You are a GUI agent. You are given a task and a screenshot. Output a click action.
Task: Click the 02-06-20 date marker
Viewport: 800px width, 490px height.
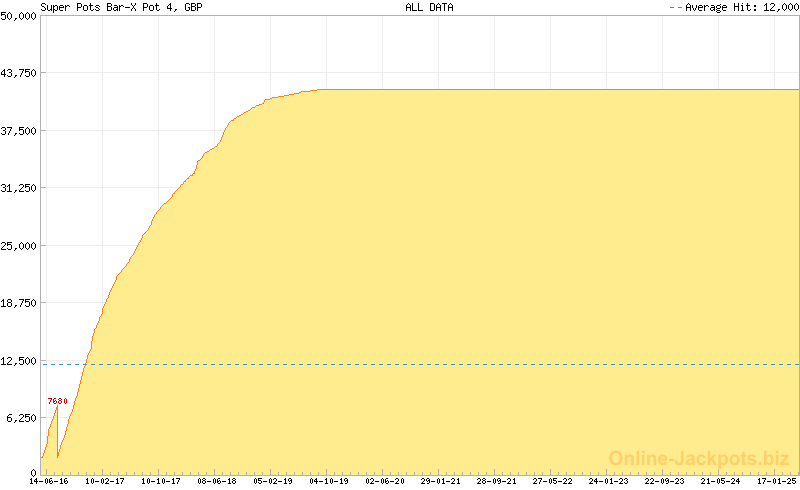click(384, 481)
